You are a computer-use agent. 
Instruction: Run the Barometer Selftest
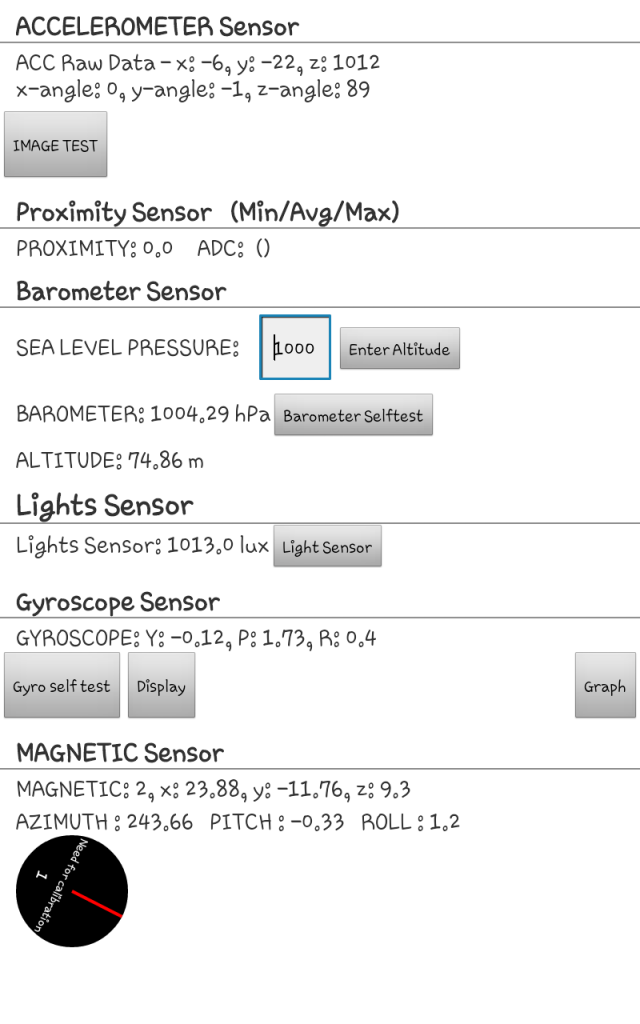pyautogui.click(x=353, y=415)
